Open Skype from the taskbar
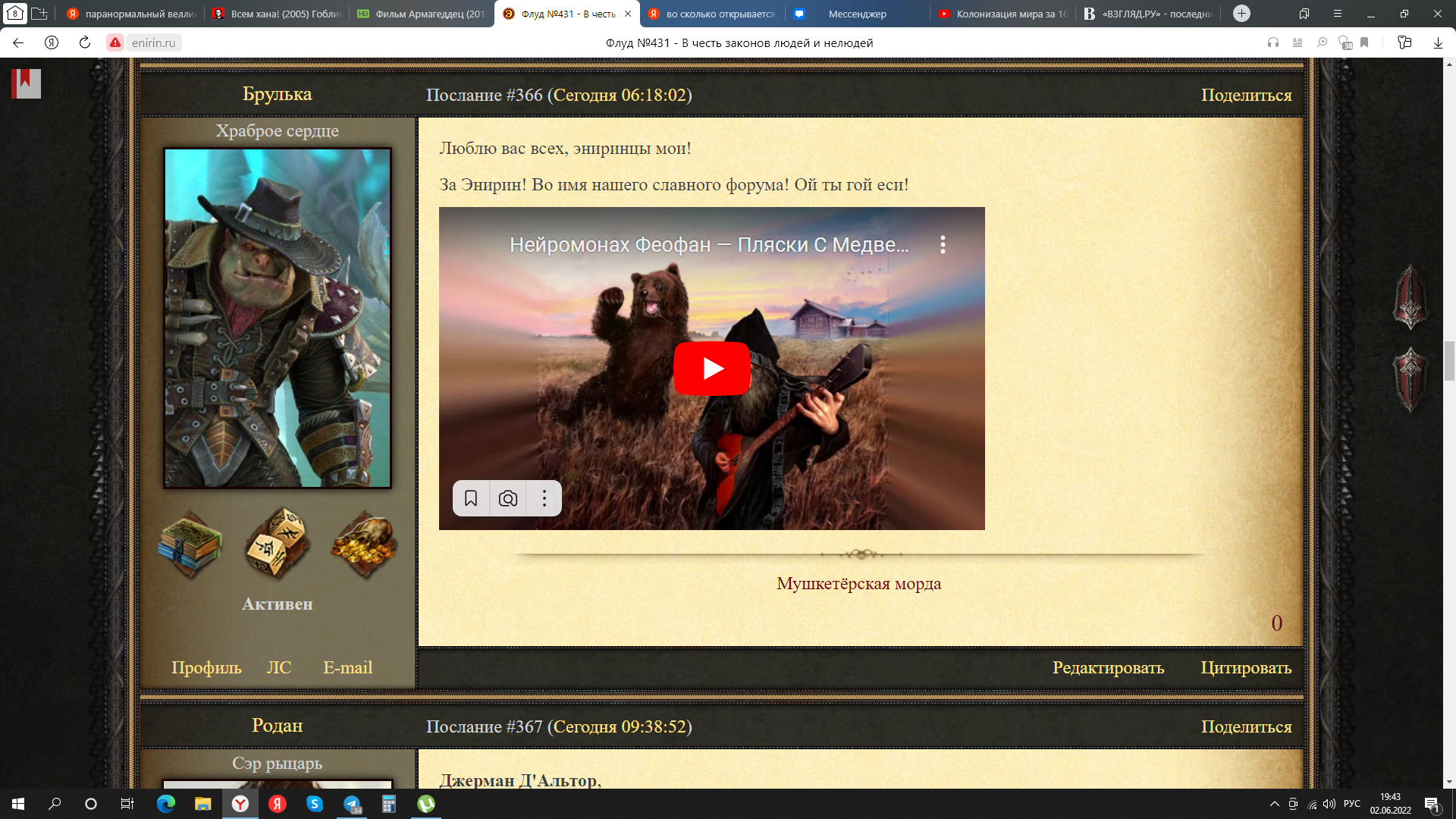The width and height of the screenshot is (1456, 819). 315,804
